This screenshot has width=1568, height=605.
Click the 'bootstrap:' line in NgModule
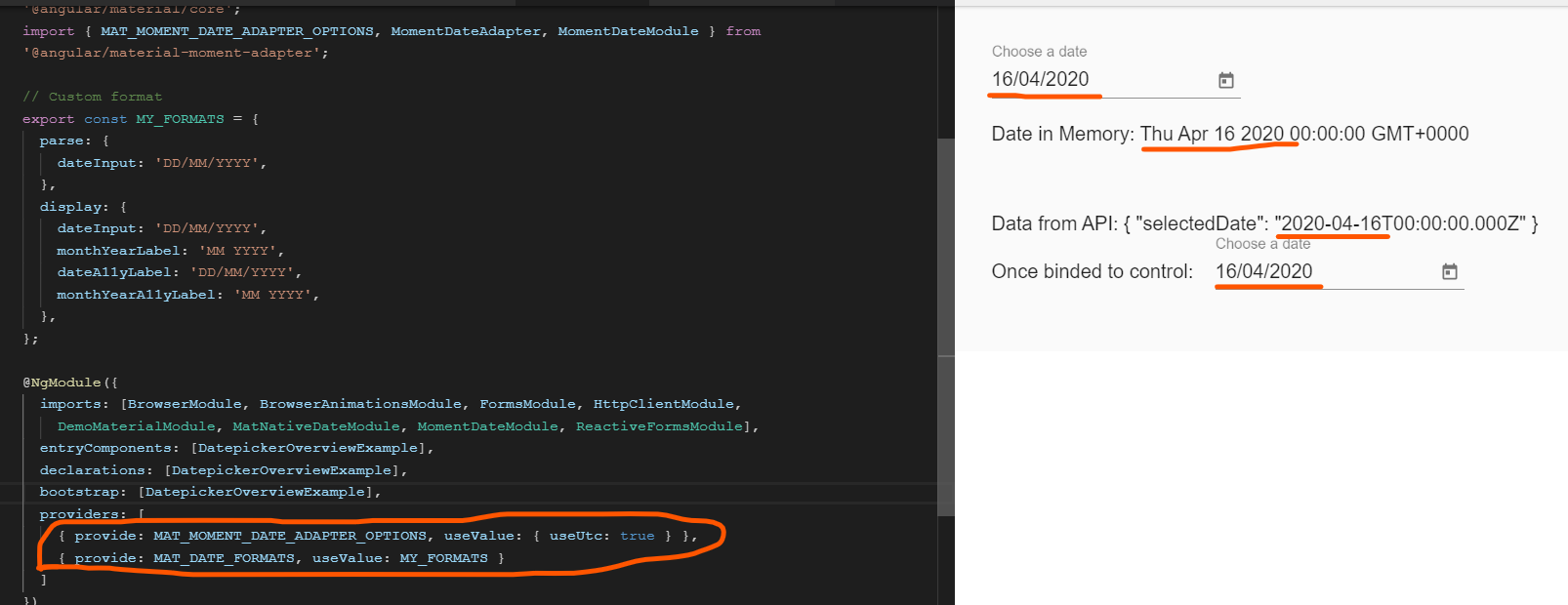click(x=82, y=492)
